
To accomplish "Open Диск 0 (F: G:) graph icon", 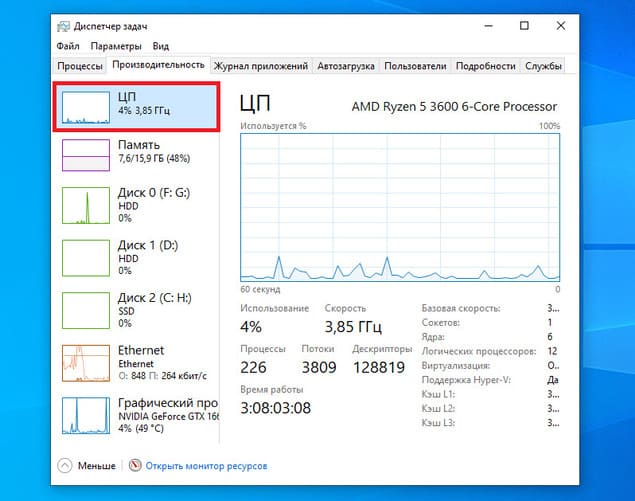I will (86, 205).
